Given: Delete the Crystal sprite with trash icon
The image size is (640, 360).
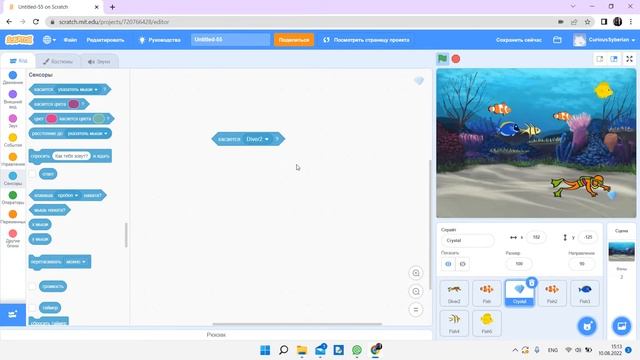Looking at the screenshot, I should (x=531, y=282).
